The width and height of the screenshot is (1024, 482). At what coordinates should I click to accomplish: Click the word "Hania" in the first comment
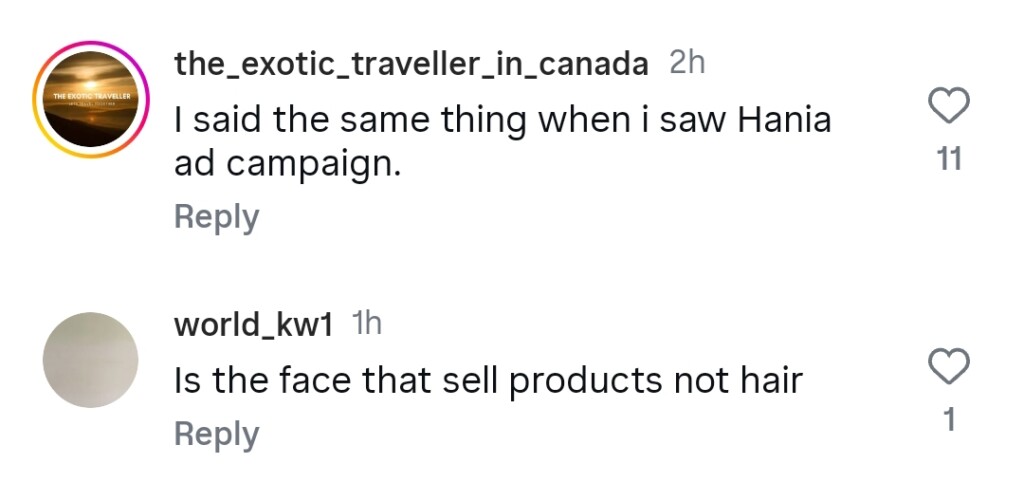point(785,122)
